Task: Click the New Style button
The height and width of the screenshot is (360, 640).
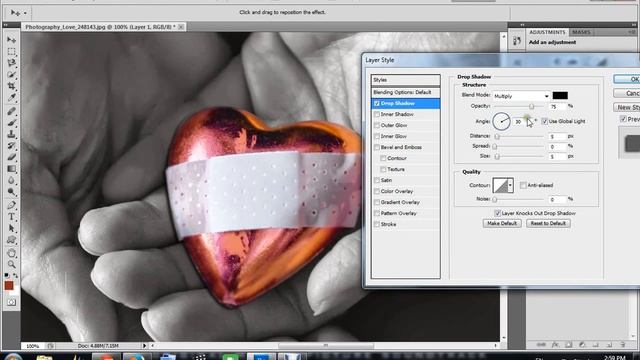Action: pos(627,107)
